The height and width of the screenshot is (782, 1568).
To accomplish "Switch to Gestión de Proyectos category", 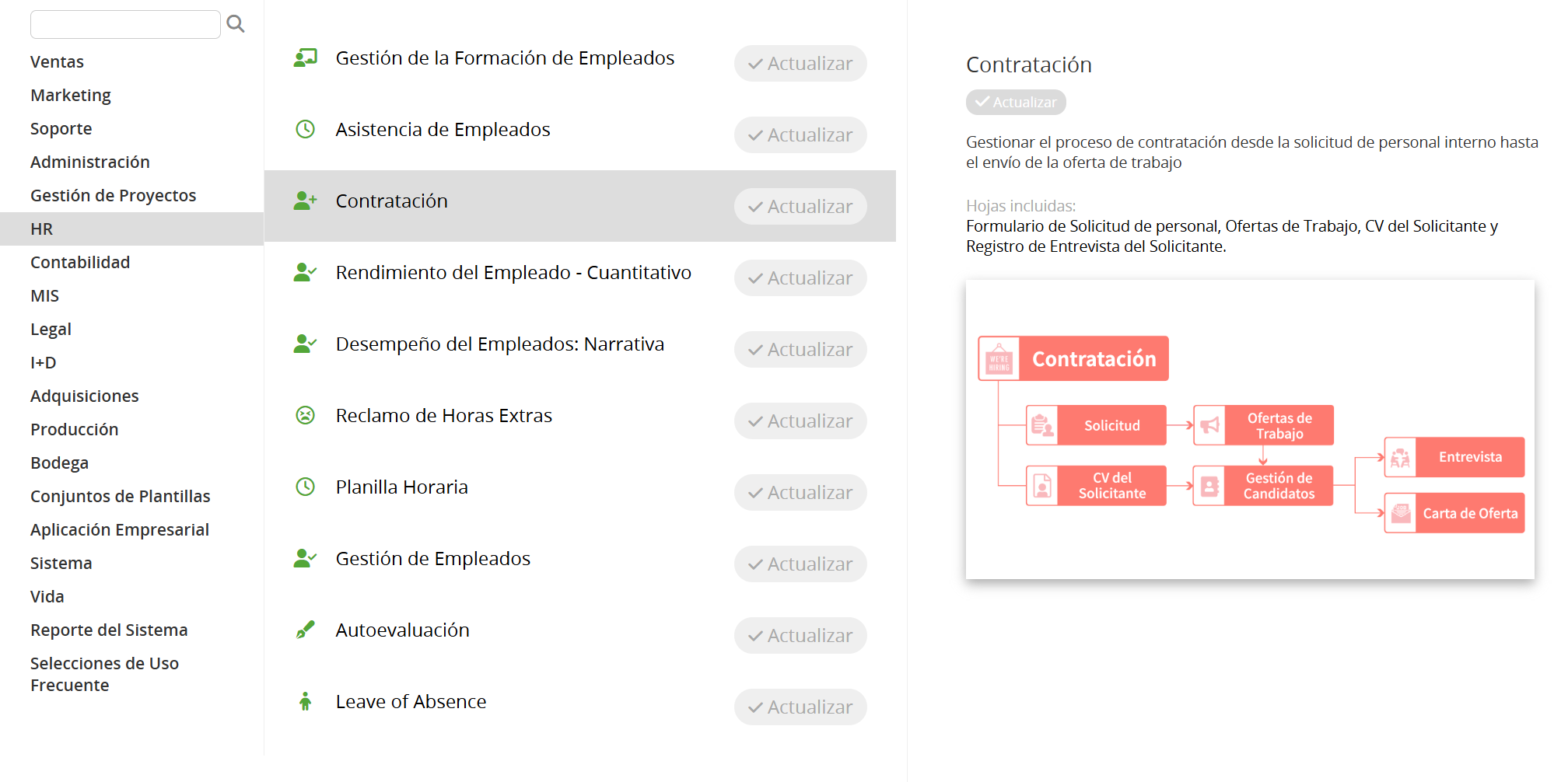I will pos(113,196).
